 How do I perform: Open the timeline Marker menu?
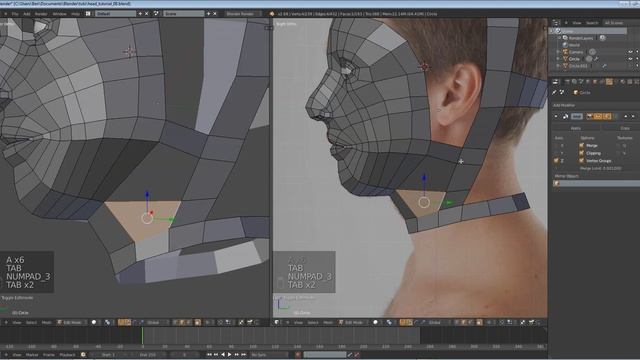point(32,355)
